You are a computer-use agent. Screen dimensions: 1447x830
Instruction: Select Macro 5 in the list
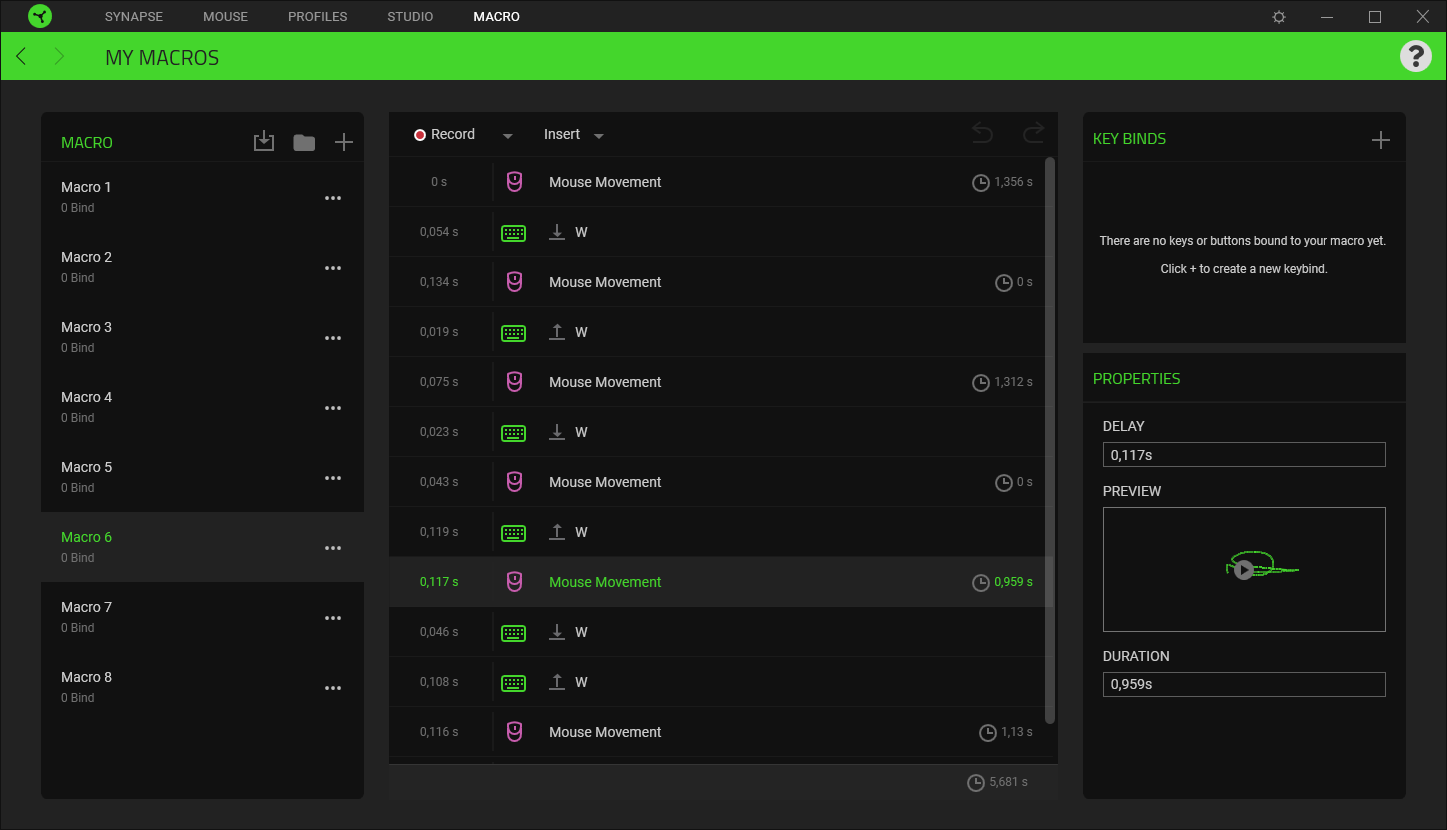click(x=202, y=477)
